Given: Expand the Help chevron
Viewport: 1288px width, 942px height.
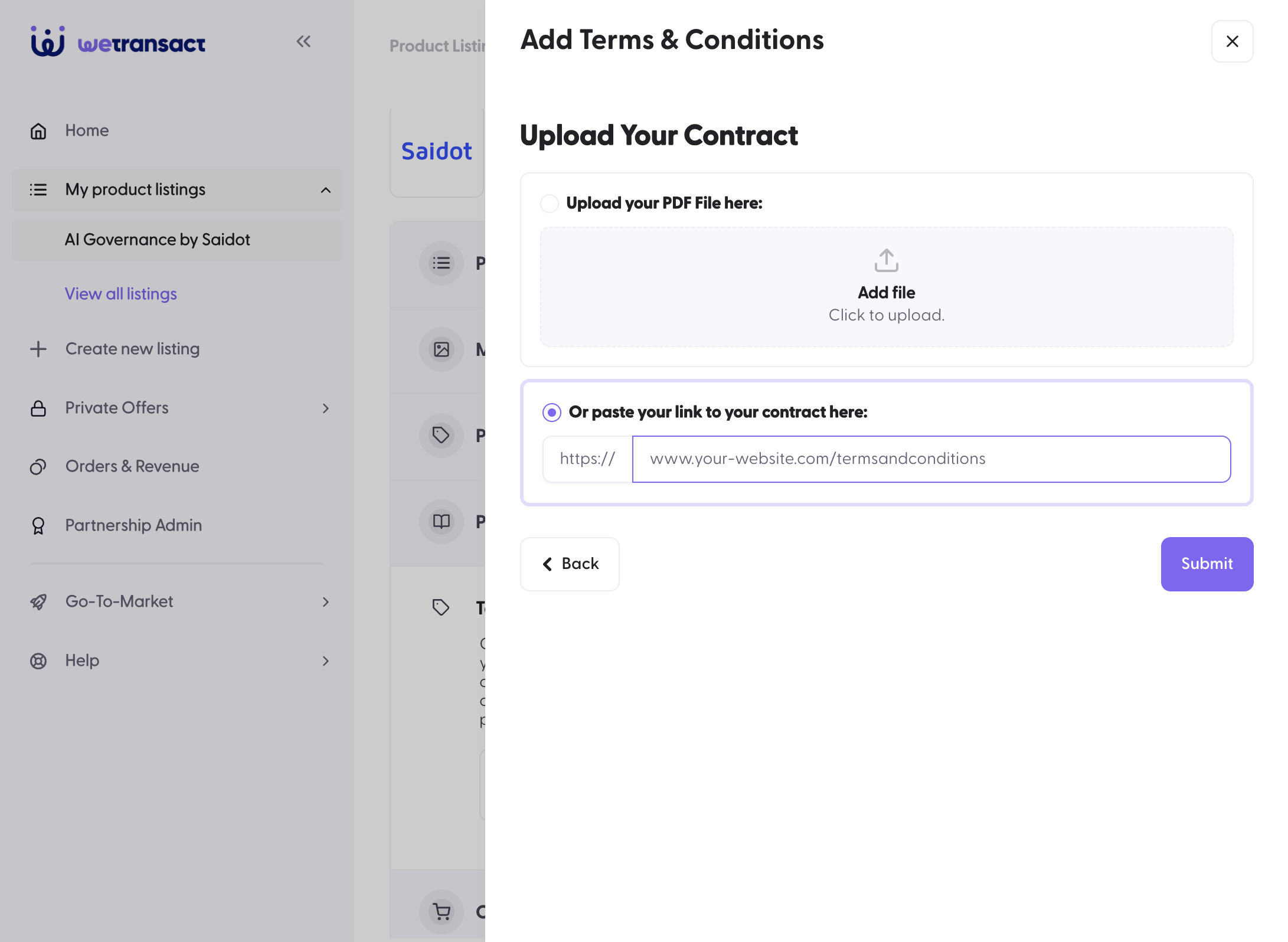Looking at the screenshot, I should tap(326, 661).
